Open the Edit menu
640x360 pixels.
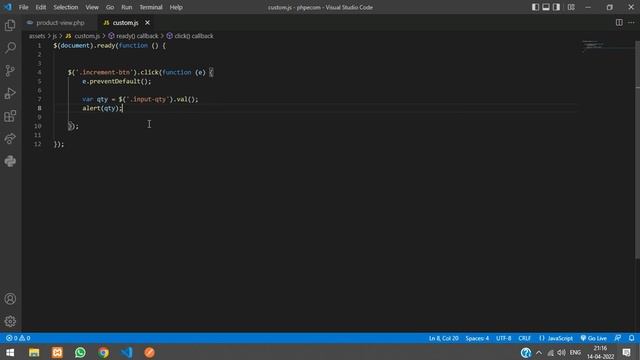click(41, 7)
